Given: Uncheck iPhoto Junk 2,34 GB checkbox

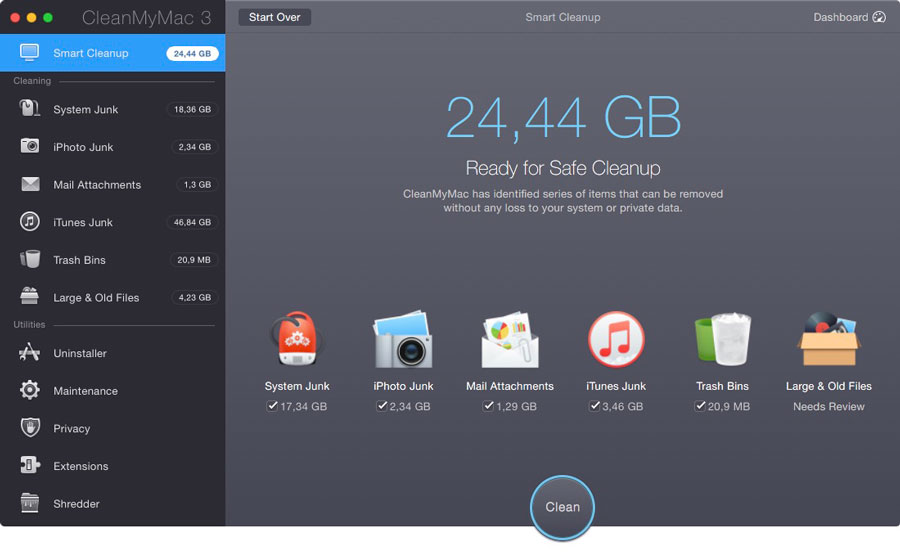Looking at the screenshot, I should pos(382,406).
